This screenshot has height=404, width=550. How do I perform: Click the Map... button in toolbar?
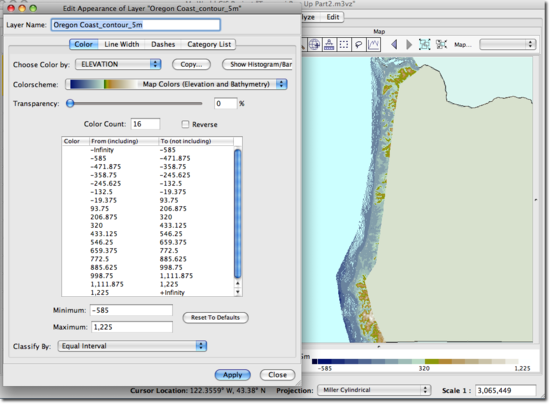click(x=463, y=45)
